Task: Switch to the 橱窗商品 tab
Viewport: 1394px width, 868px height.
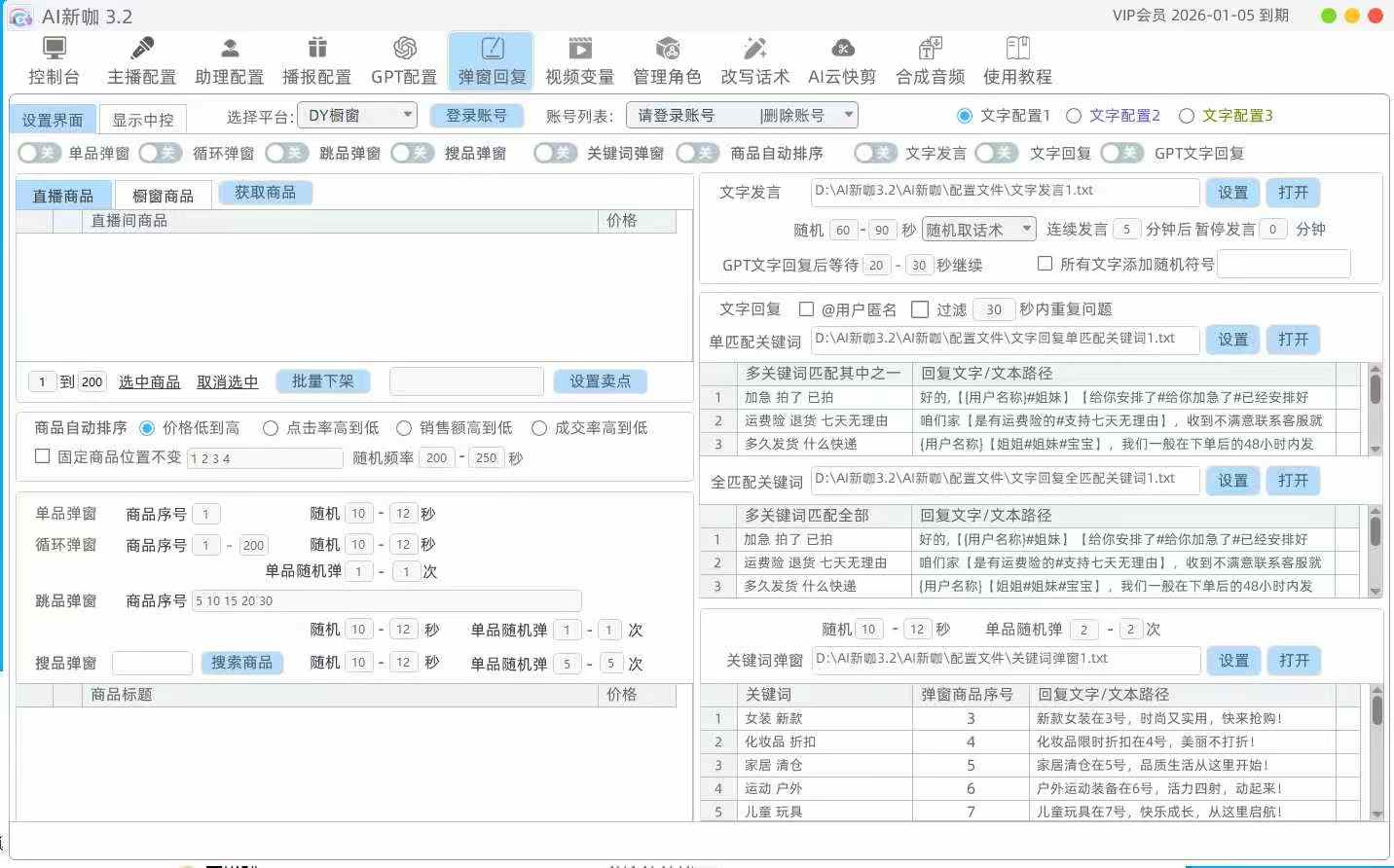Action: pyautogui.click(x=163, y=196)
